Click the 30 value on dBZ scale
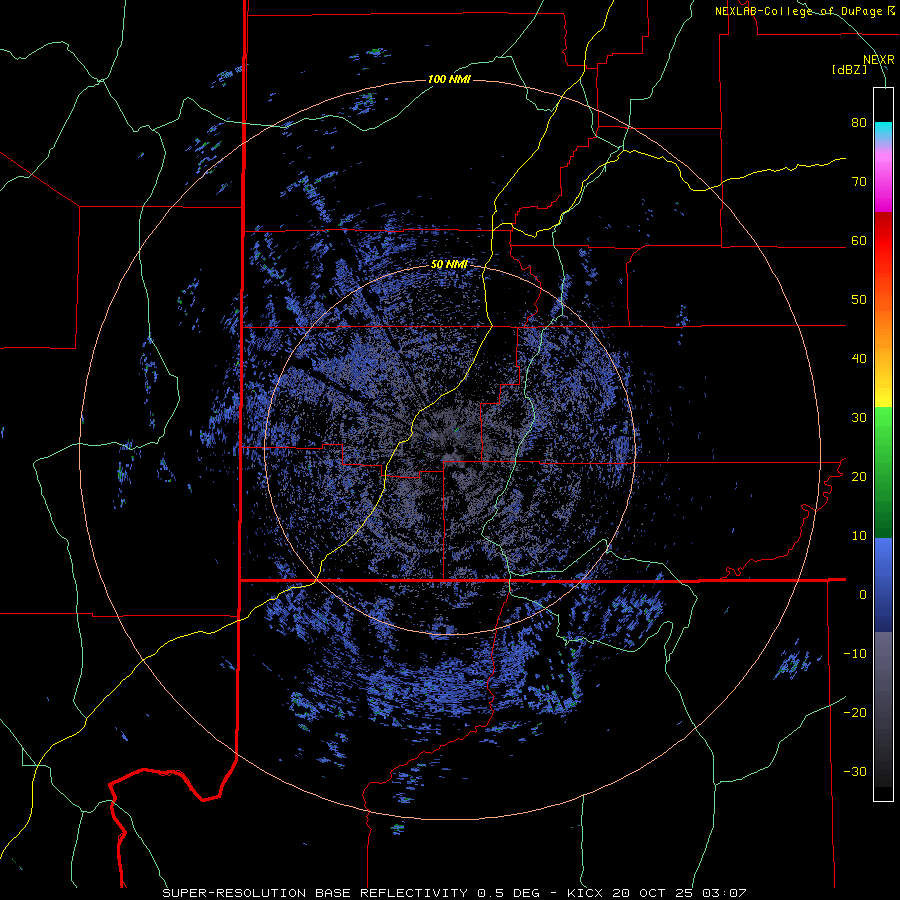This screenshot has width=900, height=900. [859, 418]
